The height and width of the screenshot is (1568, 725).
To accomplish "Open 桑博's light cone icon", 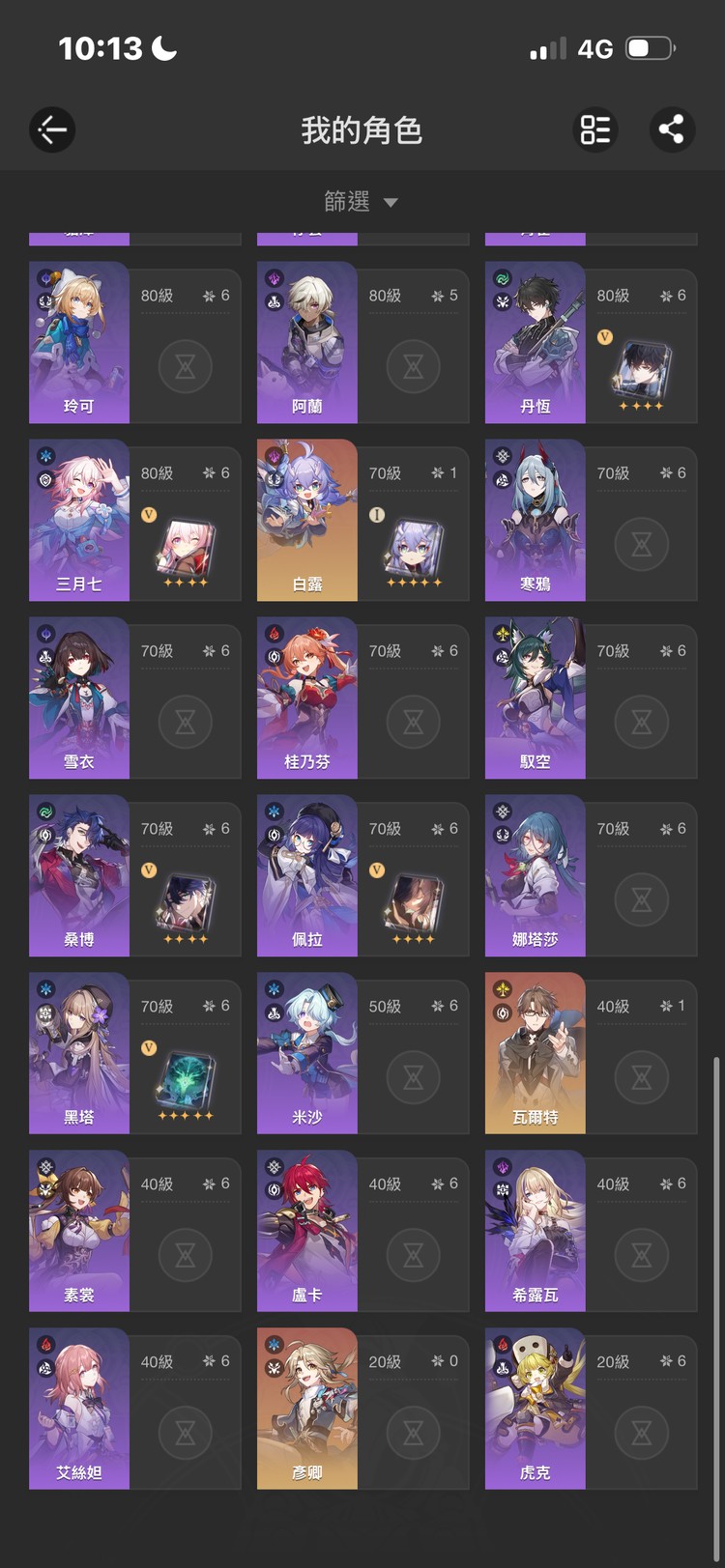I will [186, 906].
